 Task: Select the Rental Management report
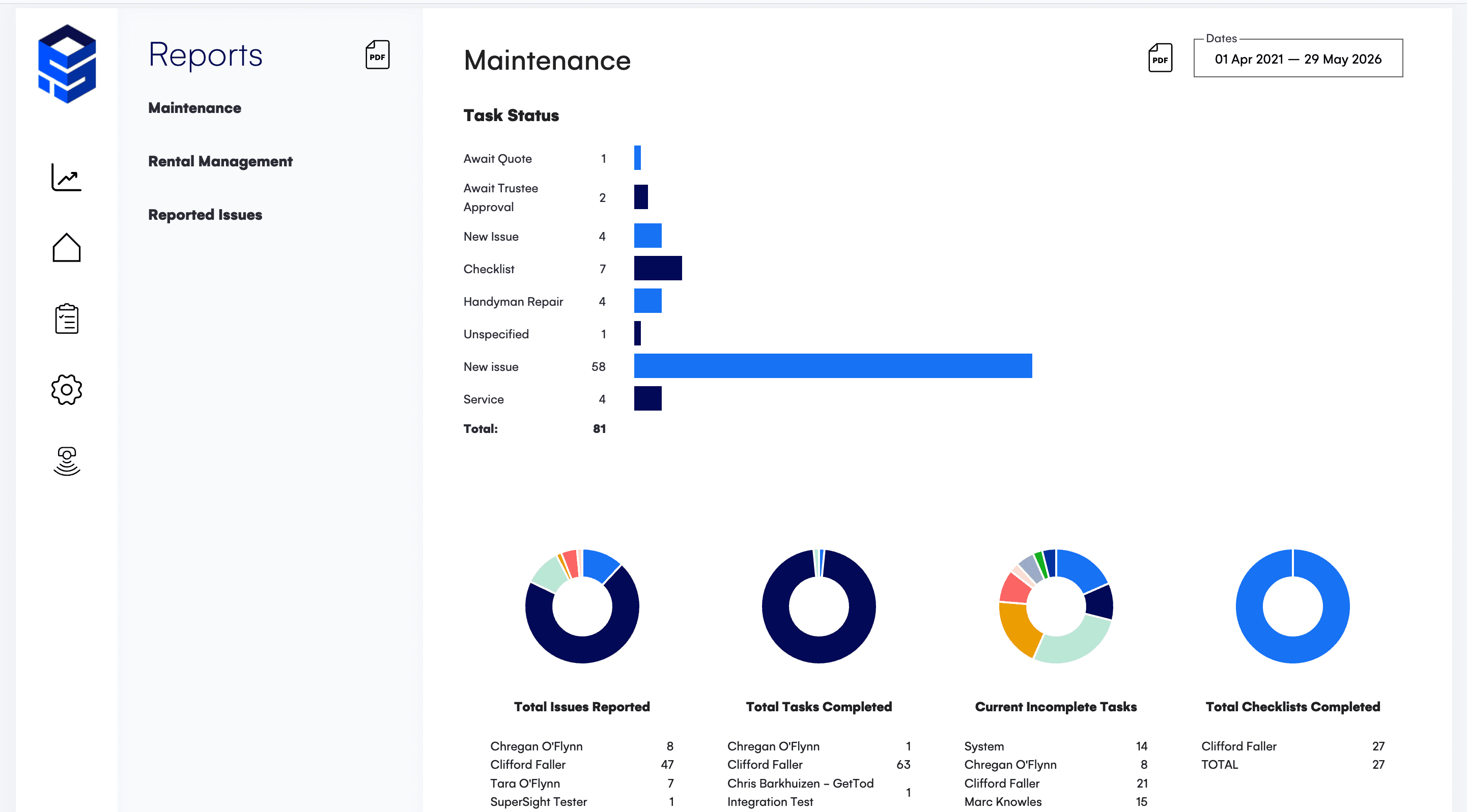coord(220,162)
